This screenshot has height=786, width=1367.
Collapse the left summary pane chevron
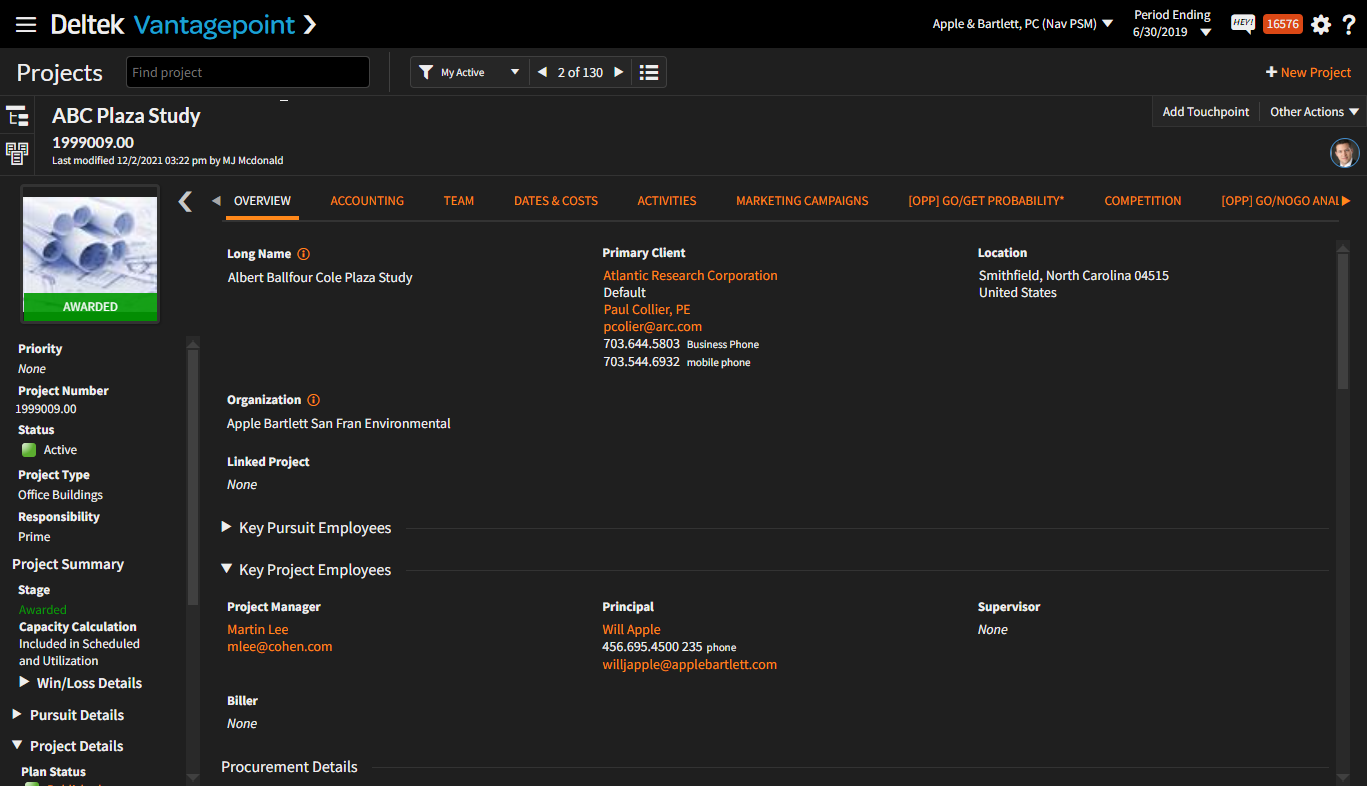[x=185, y=201]
